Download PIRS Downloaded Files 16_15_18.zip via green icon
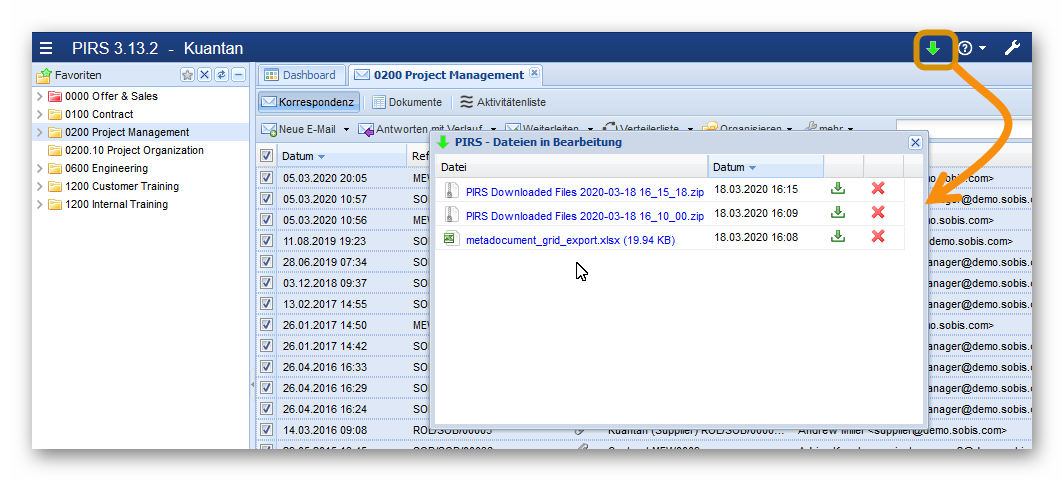1064x481 pixels. click(x=838, y=189)
